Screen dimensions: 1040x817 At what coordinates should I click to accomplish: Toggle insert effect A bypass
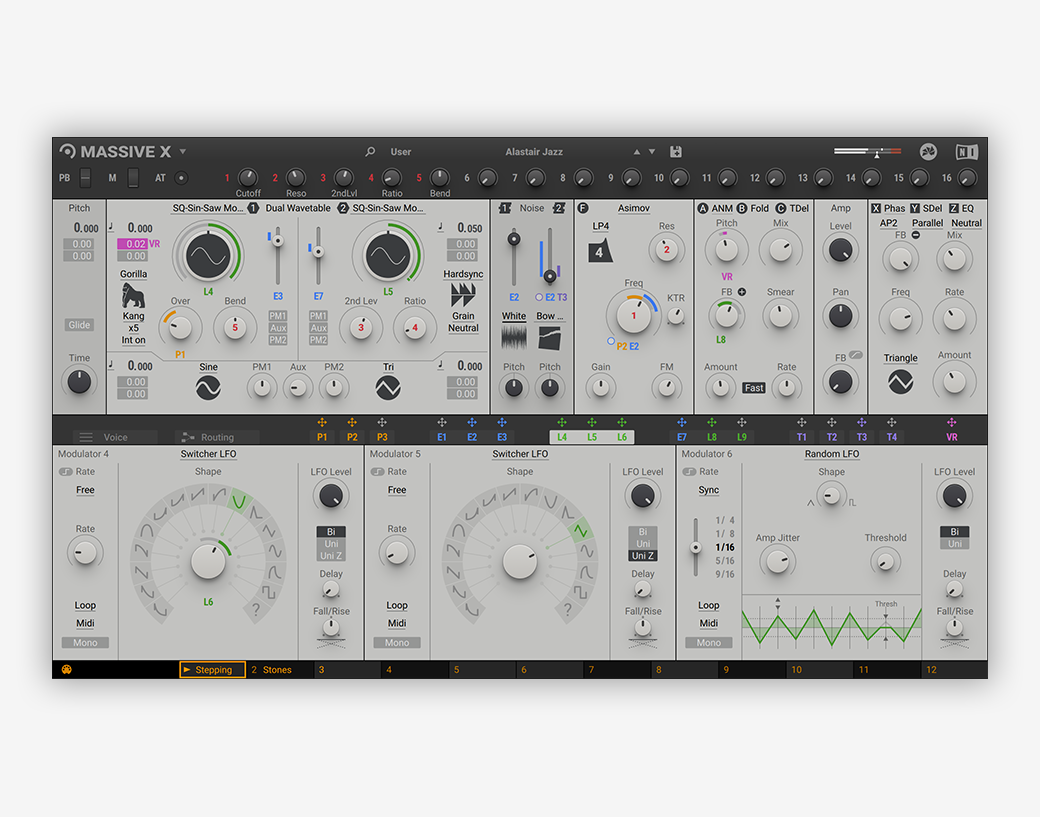point(703,208)
